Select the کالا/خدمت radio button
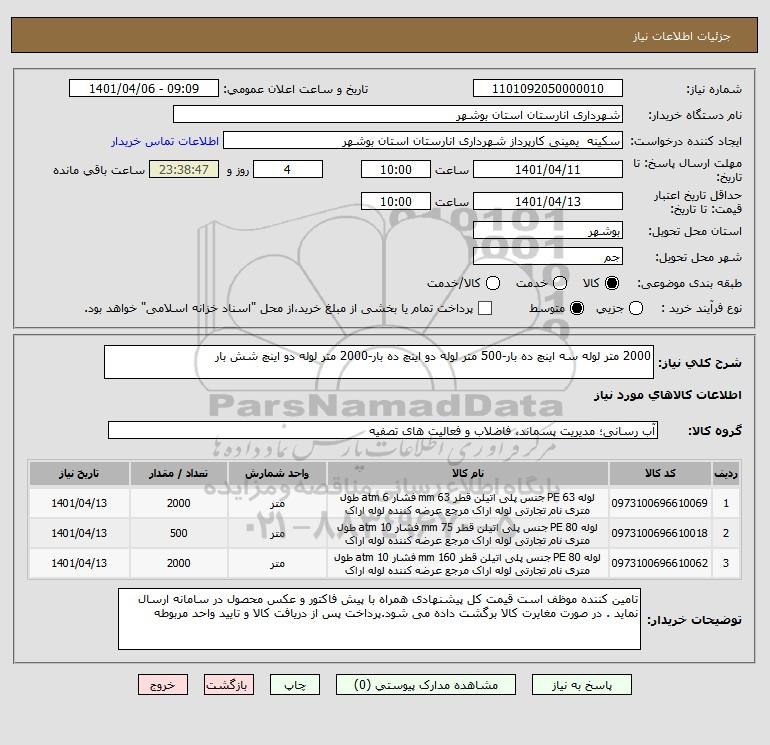Screen dimensions: 770x745 tap(493, 283)
